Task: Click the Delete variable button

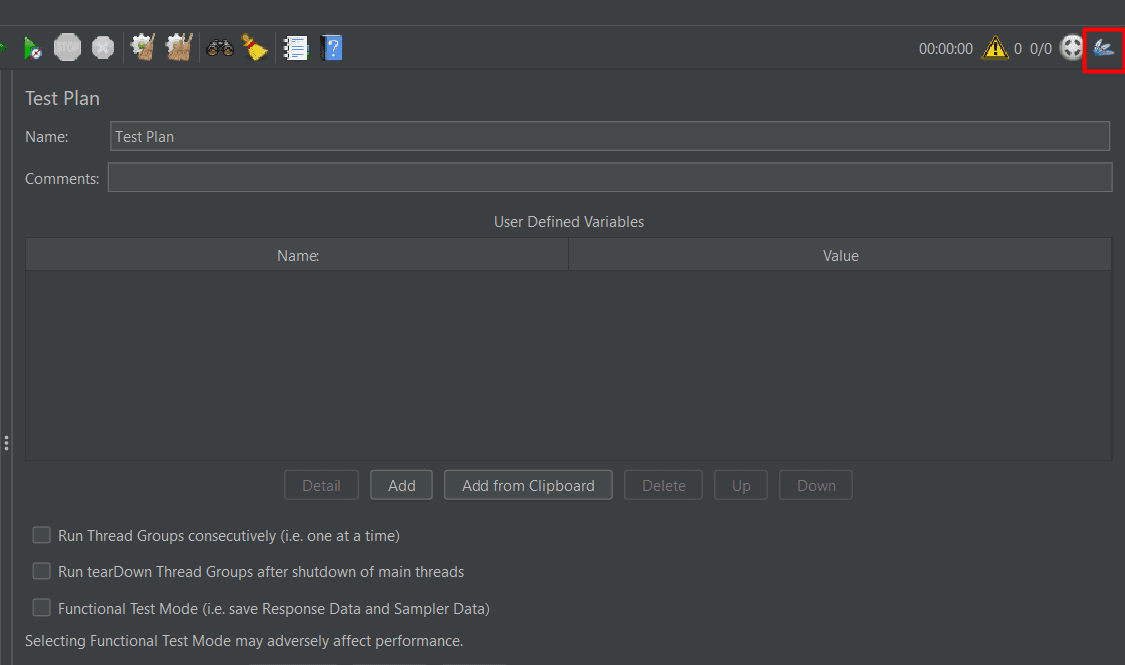Action: tap(663, 485)
